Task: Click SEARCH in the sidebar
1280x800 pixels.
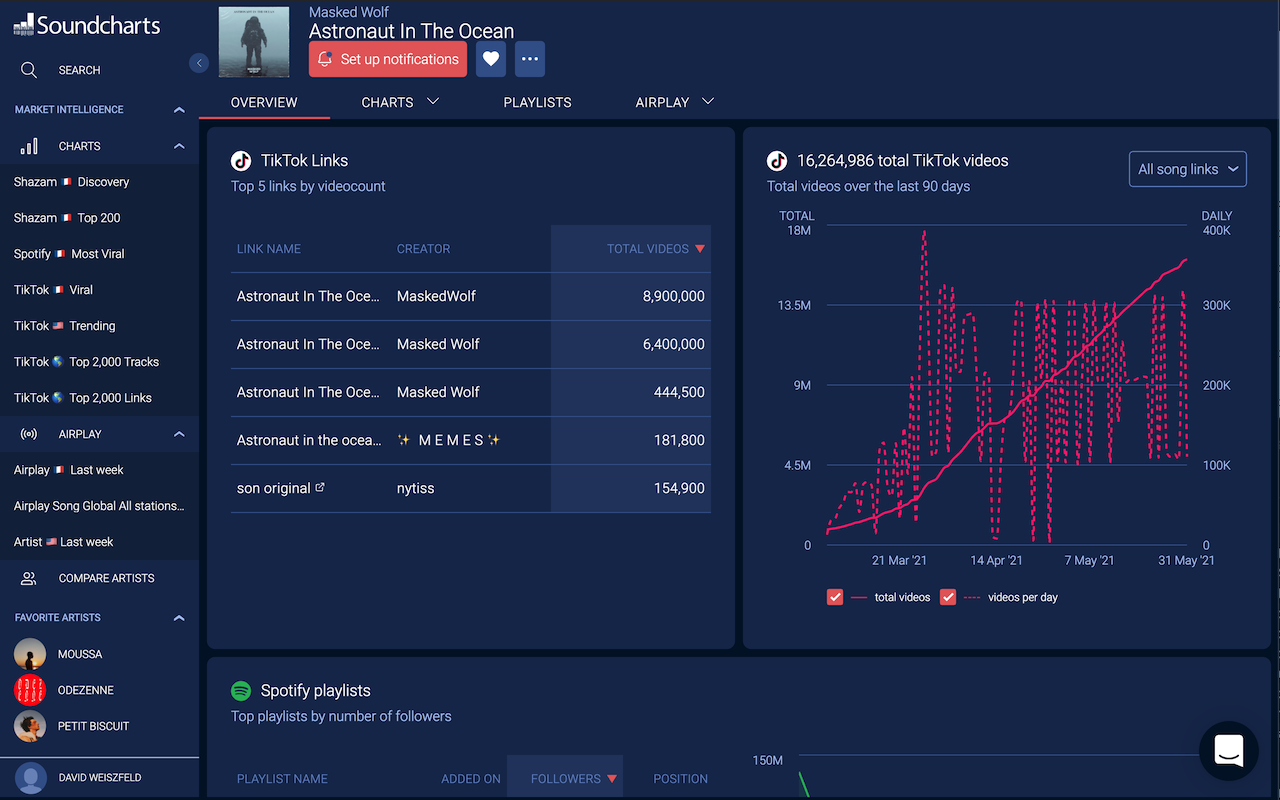Action: coord(79,70)
